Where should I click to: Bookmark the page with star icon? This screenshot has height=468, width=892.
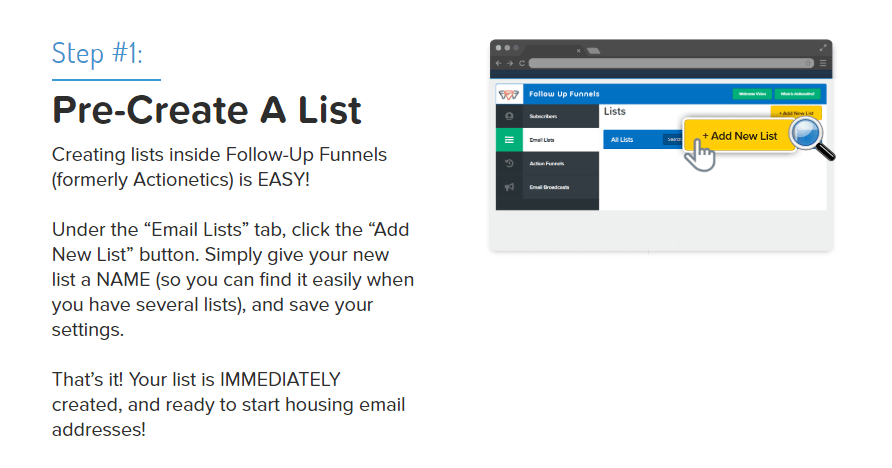pyautogui.click(x=808, y=63)
